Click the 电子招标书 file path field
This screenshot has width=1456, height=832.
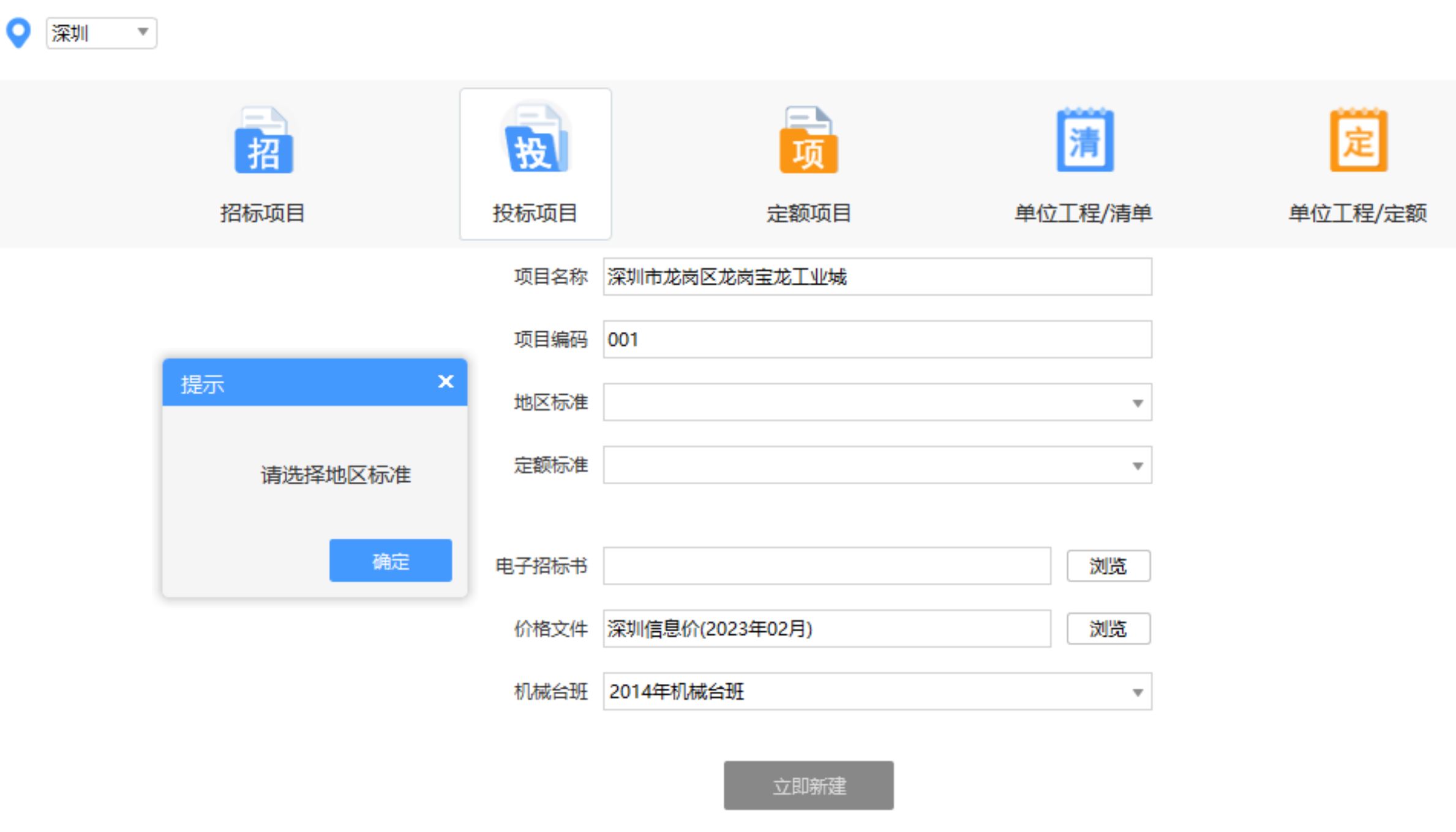click(x=827, y=566)
